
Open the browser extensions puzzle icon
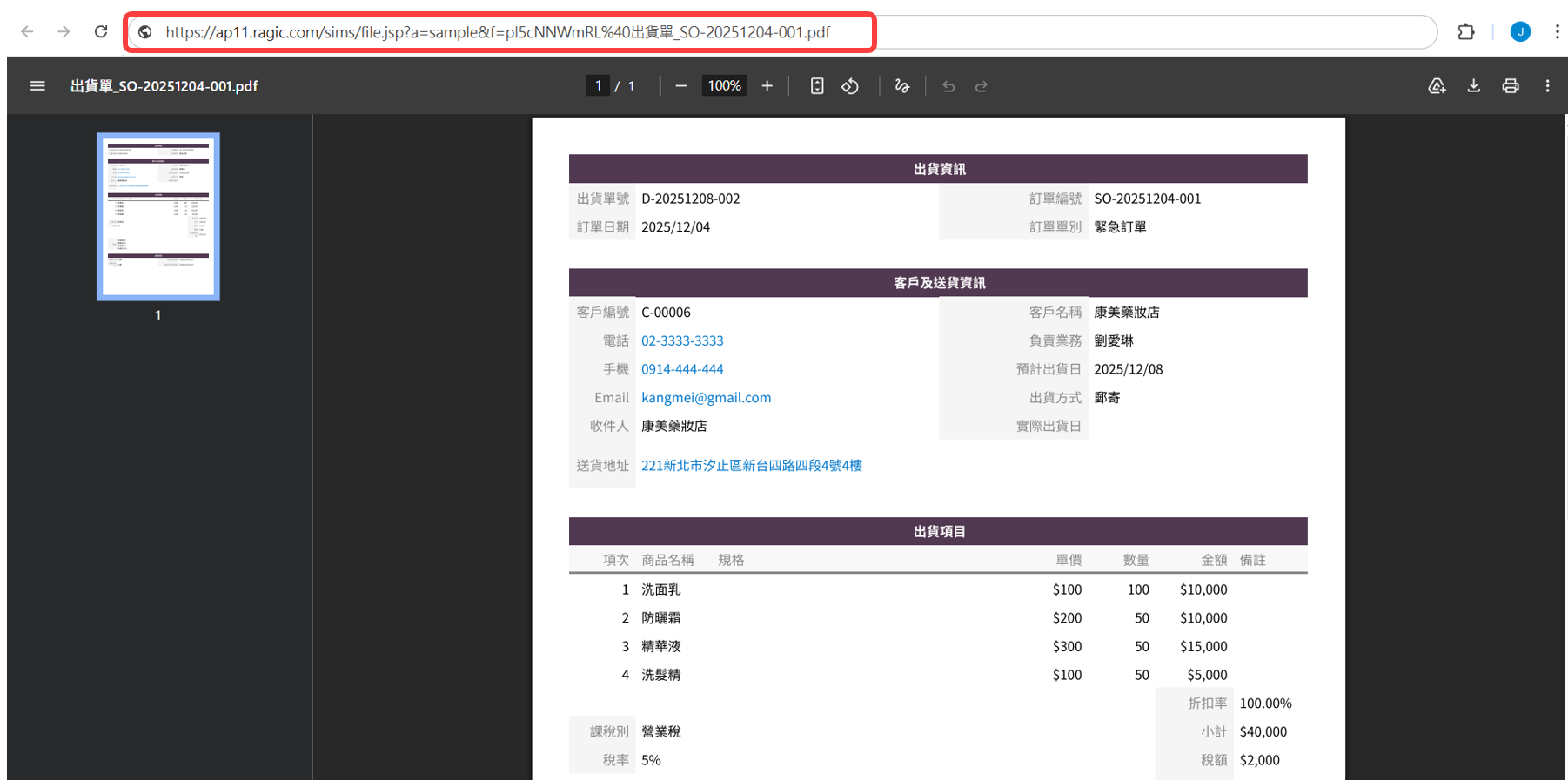[x=1466, y=32]
